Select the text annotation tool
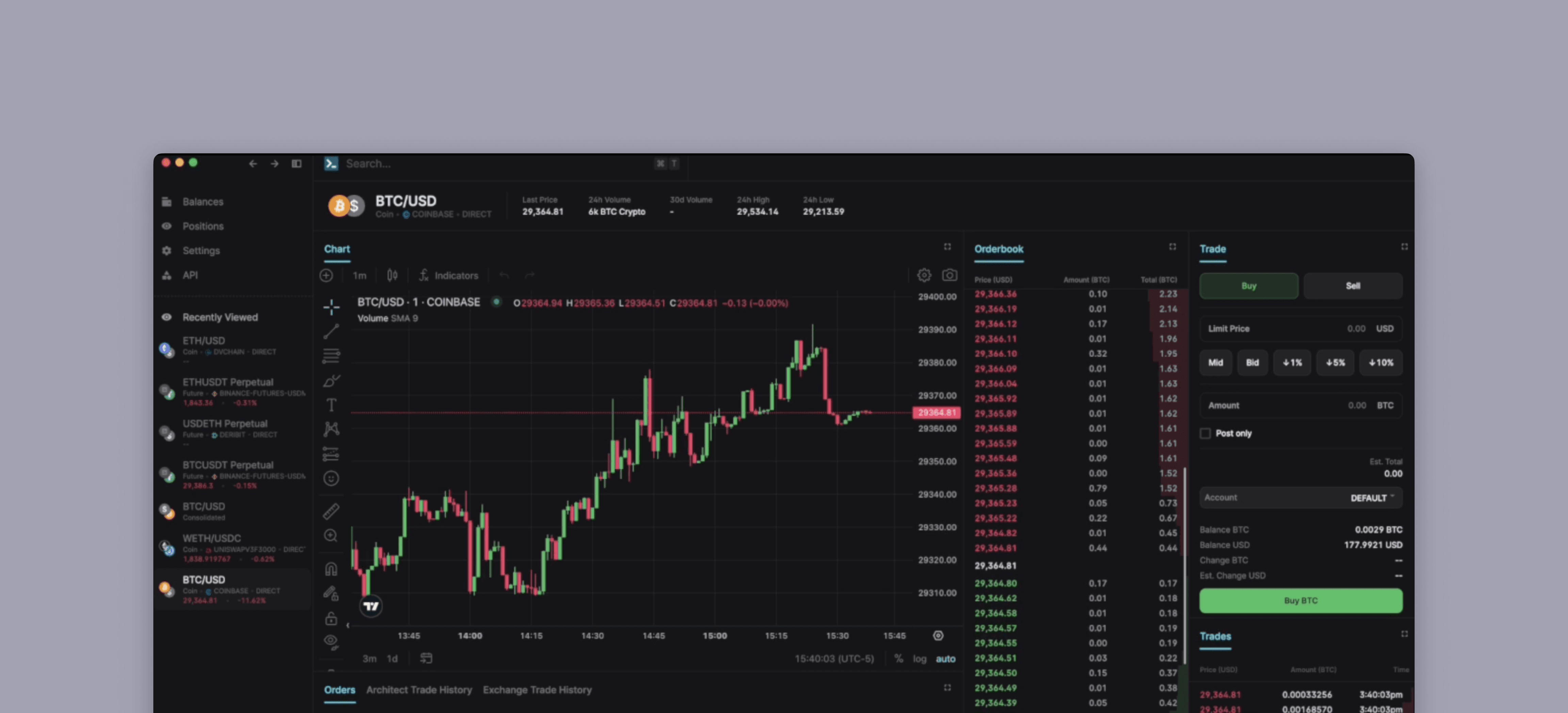The height and width of the screenshot is (713, 1568). pos(331,405)
